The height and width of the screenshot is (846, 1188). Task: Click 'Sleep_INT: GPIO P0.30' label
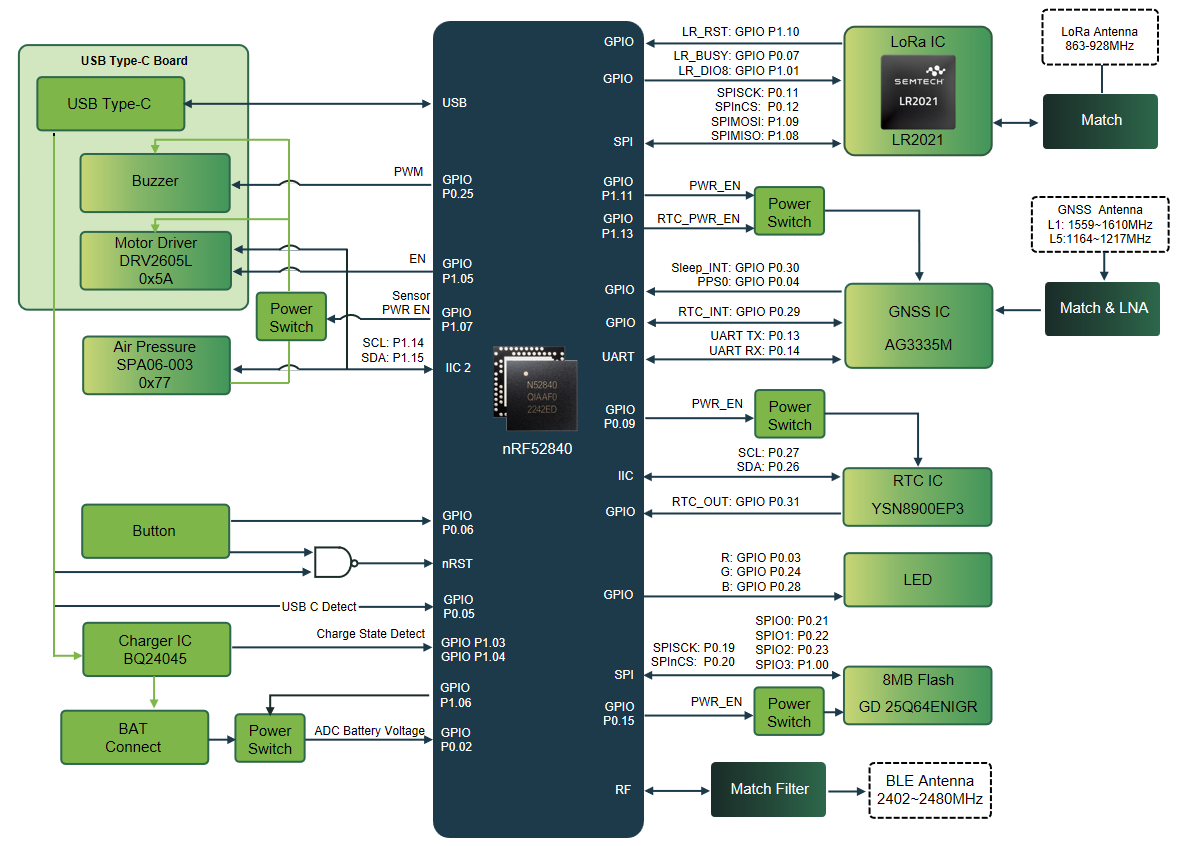point(735,267)
